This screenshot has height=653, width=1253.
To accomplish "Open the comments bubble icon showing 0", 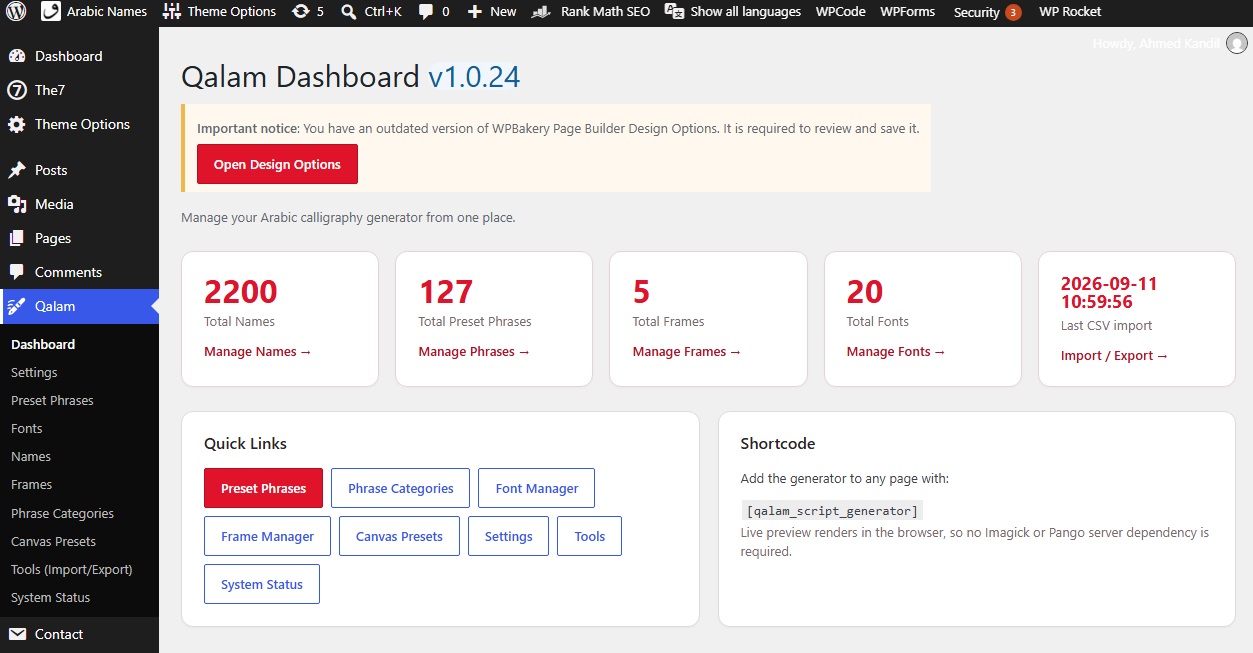I will click(426, 12).
